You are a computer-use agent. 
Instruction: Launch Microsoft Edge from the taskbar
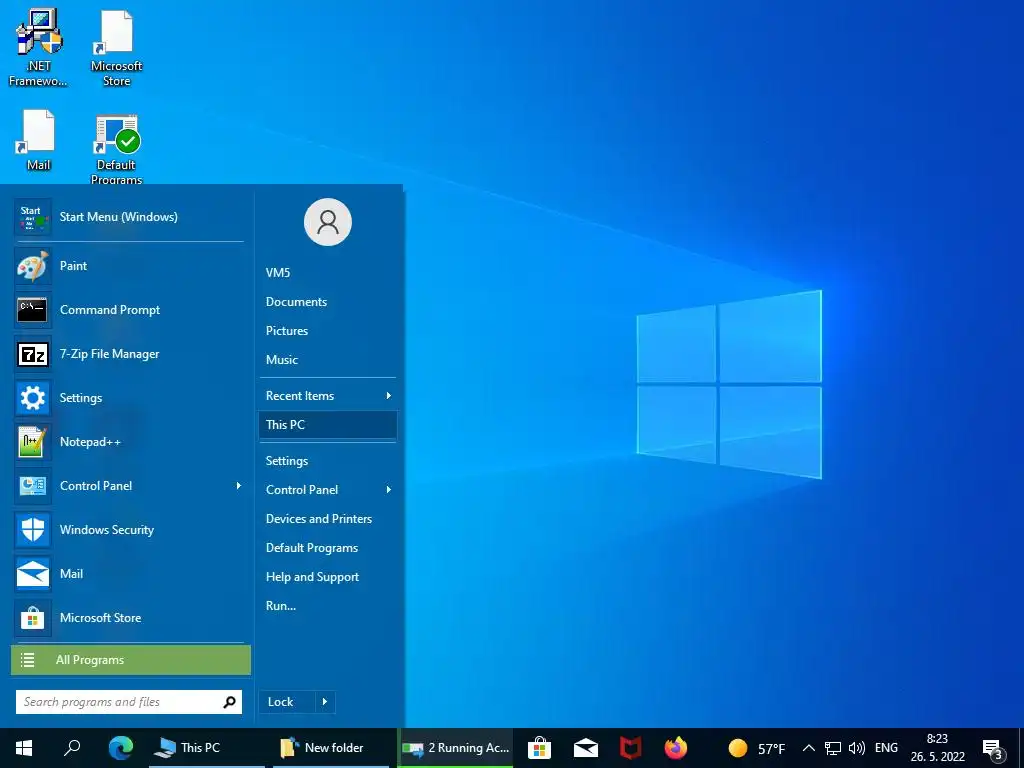tap(121, 748)
